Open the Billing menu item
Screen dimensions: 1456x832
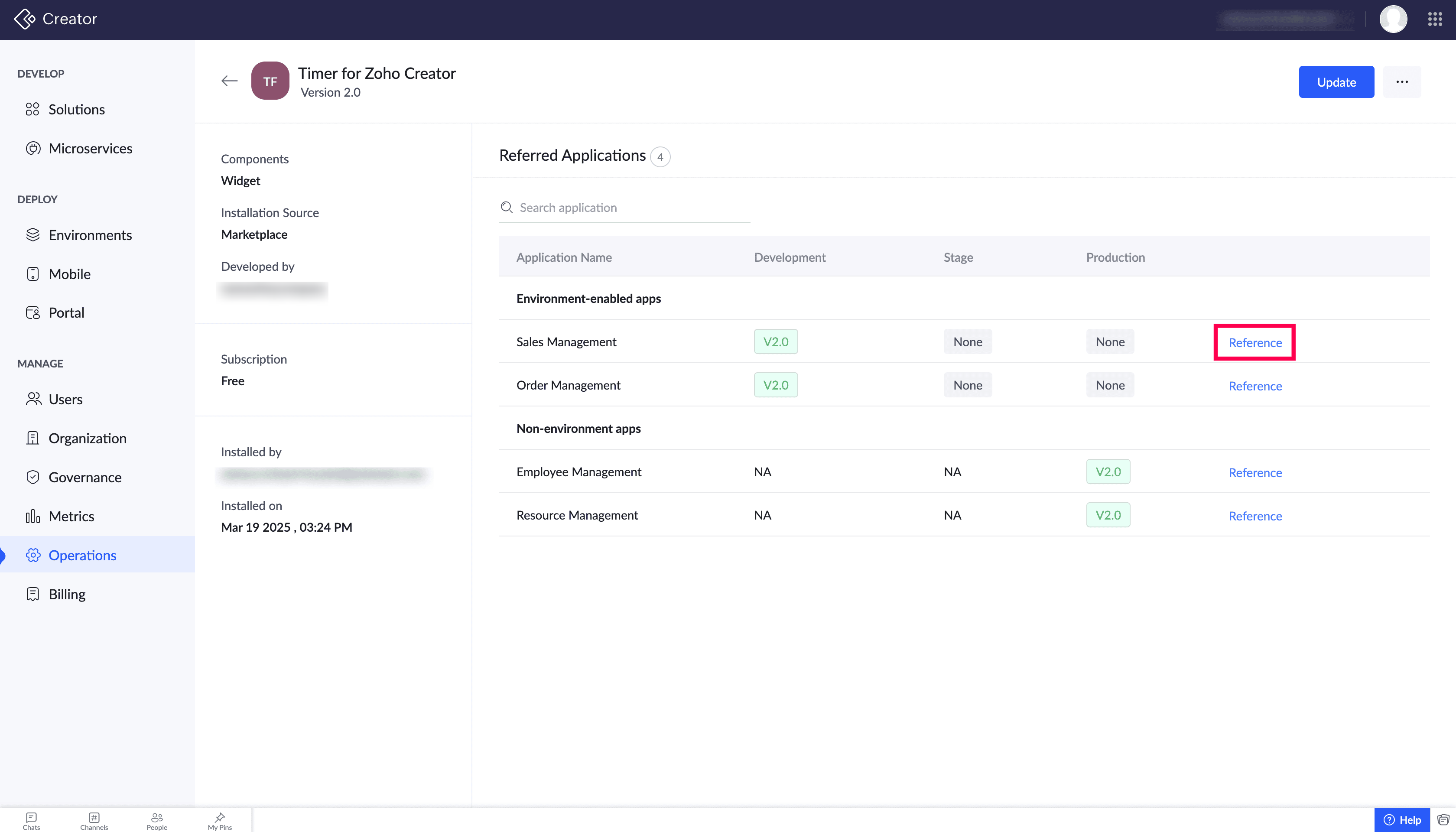pos(66,594)
